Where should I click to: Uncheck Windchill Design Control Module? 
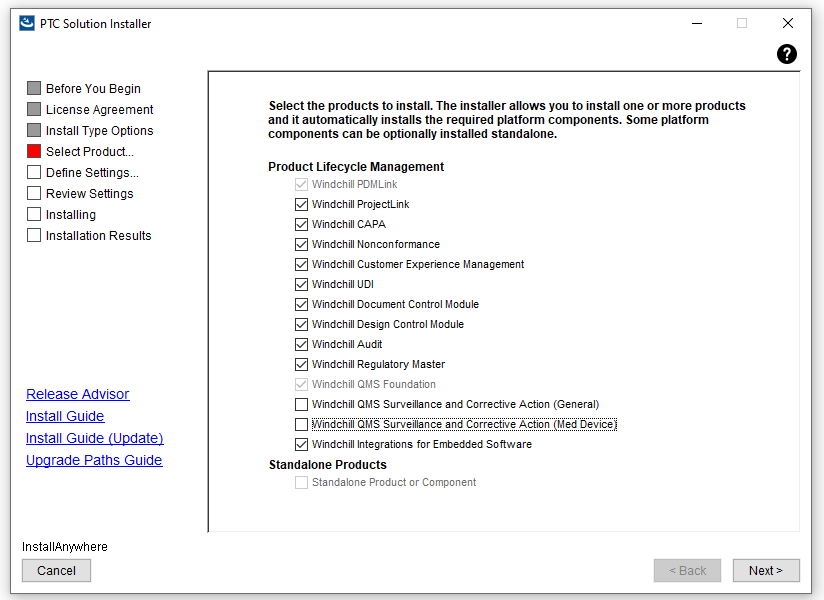(x=302, y=325)
